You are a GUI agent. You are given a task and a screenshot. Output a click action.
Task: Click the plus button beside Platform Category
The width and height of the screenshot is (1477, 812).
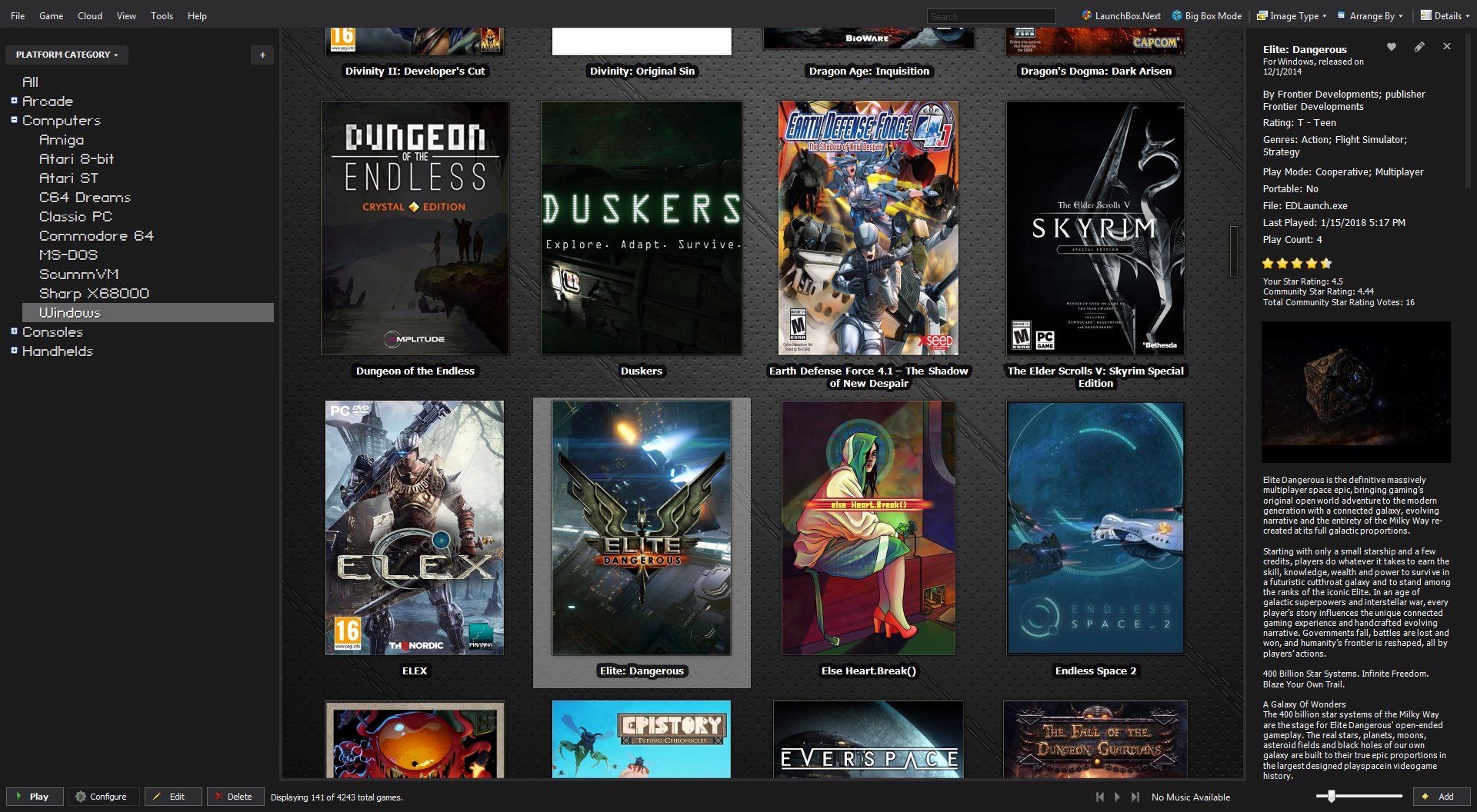[x=262, y=55]
